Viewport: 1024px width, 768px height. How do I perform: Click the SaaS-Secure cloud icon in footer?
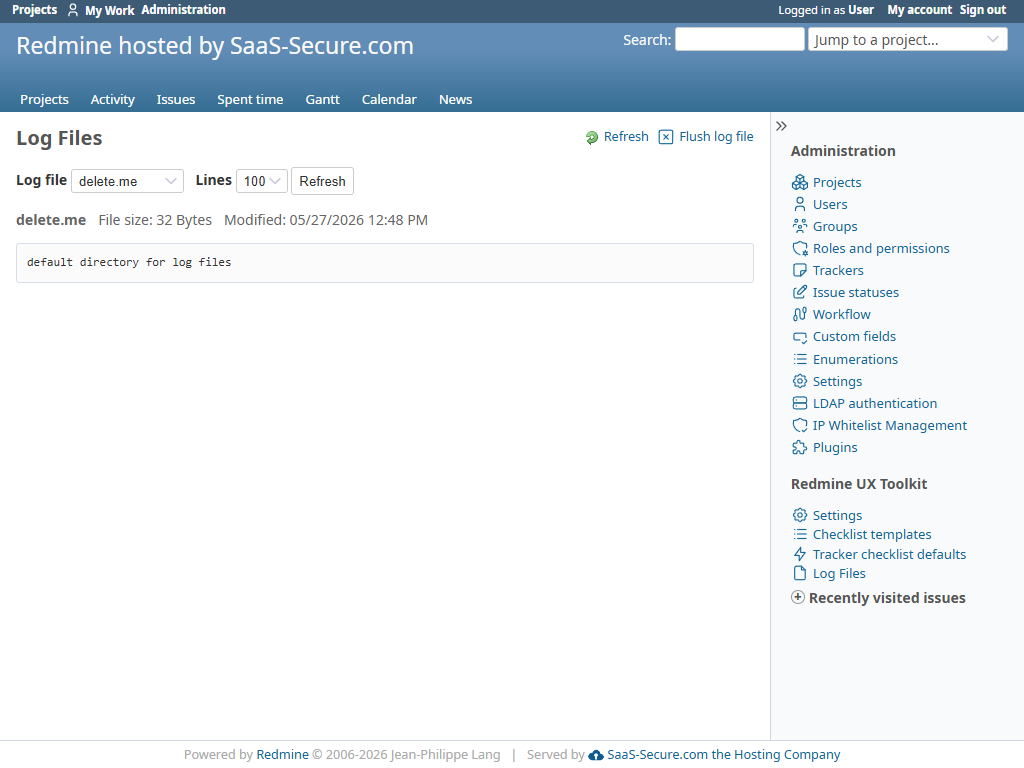(596, 755)
